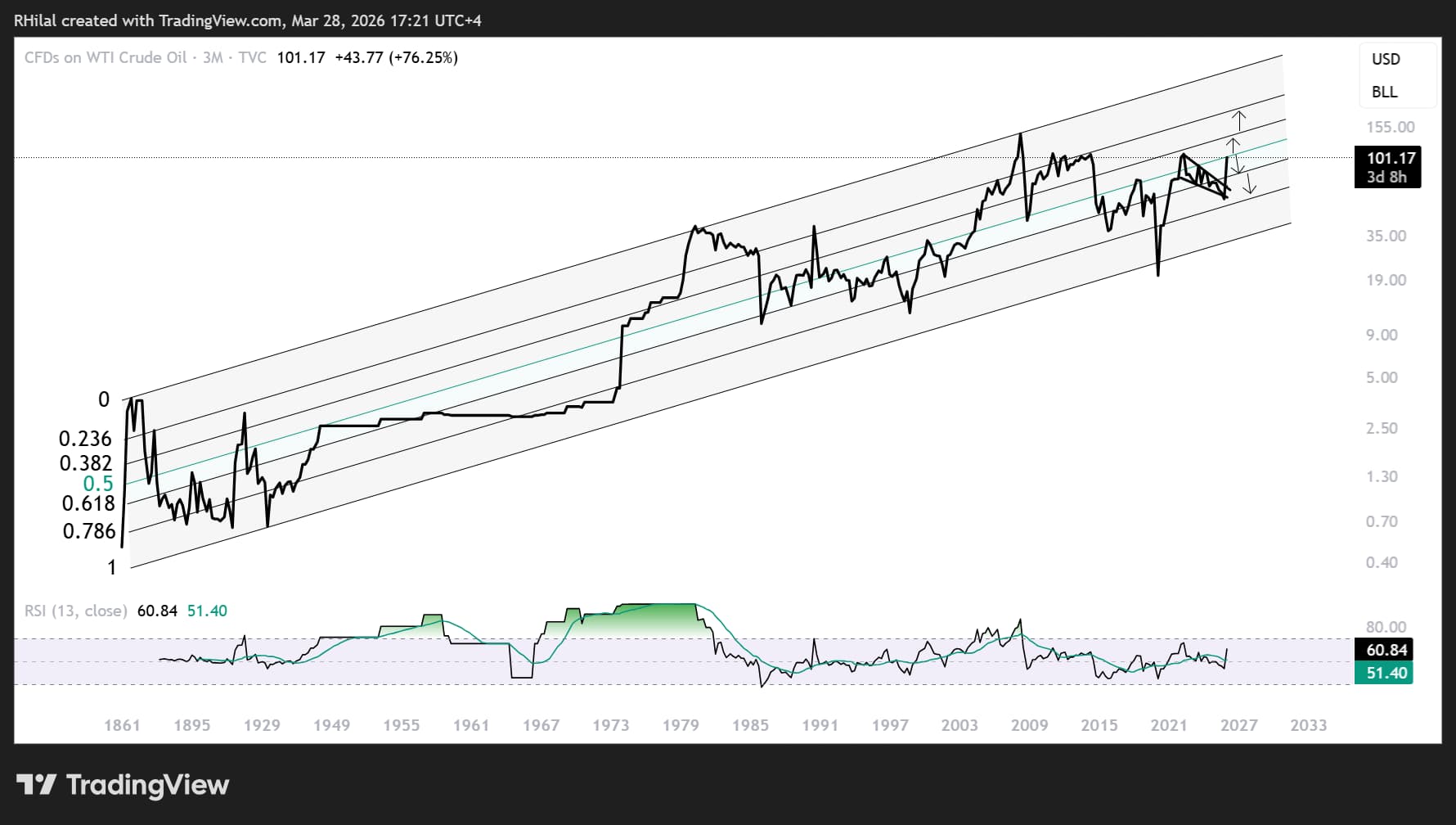
Task: Click the green 51.40 RSI axis tag
Action: click(1386, 673)
